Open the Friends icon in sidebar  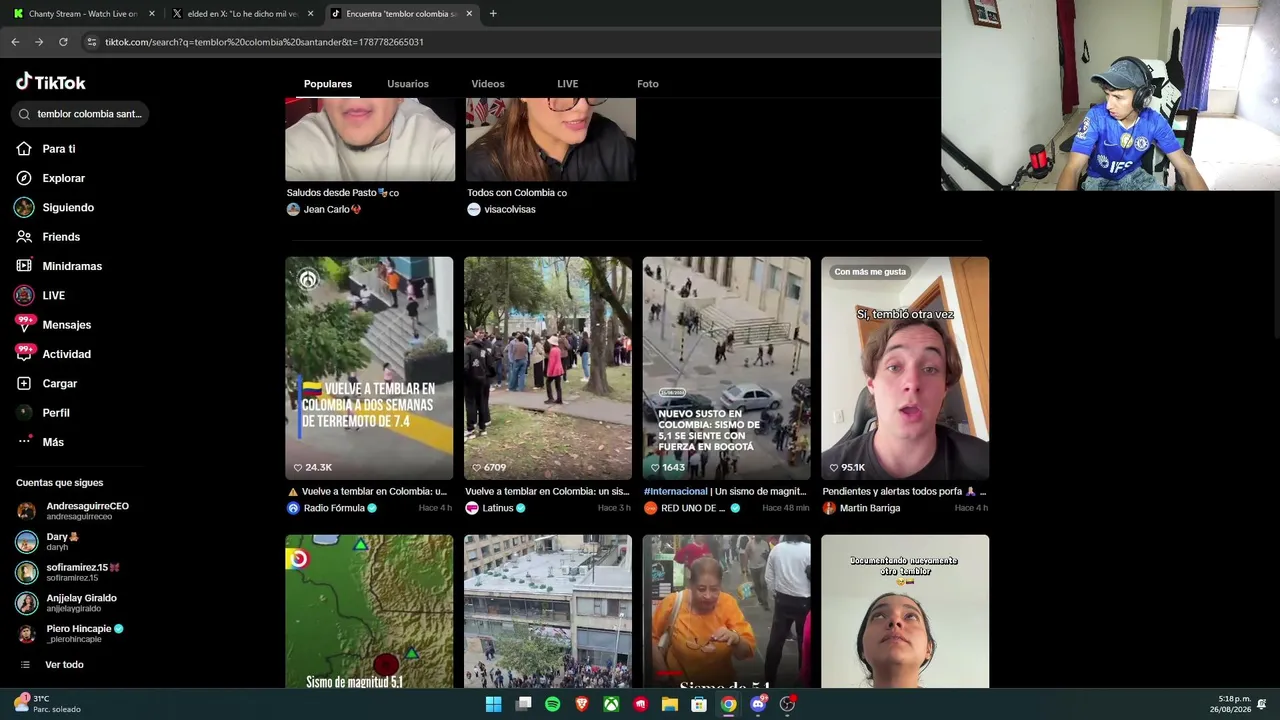(x=24, y=237)
